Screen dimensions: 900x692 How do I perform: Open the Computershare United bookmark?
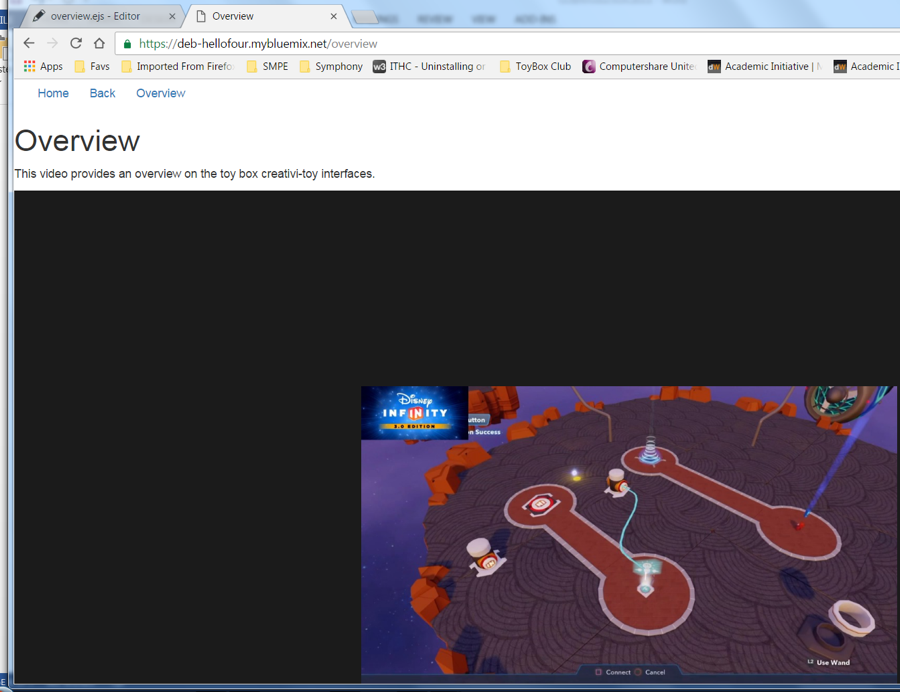[x=639, y=66]
